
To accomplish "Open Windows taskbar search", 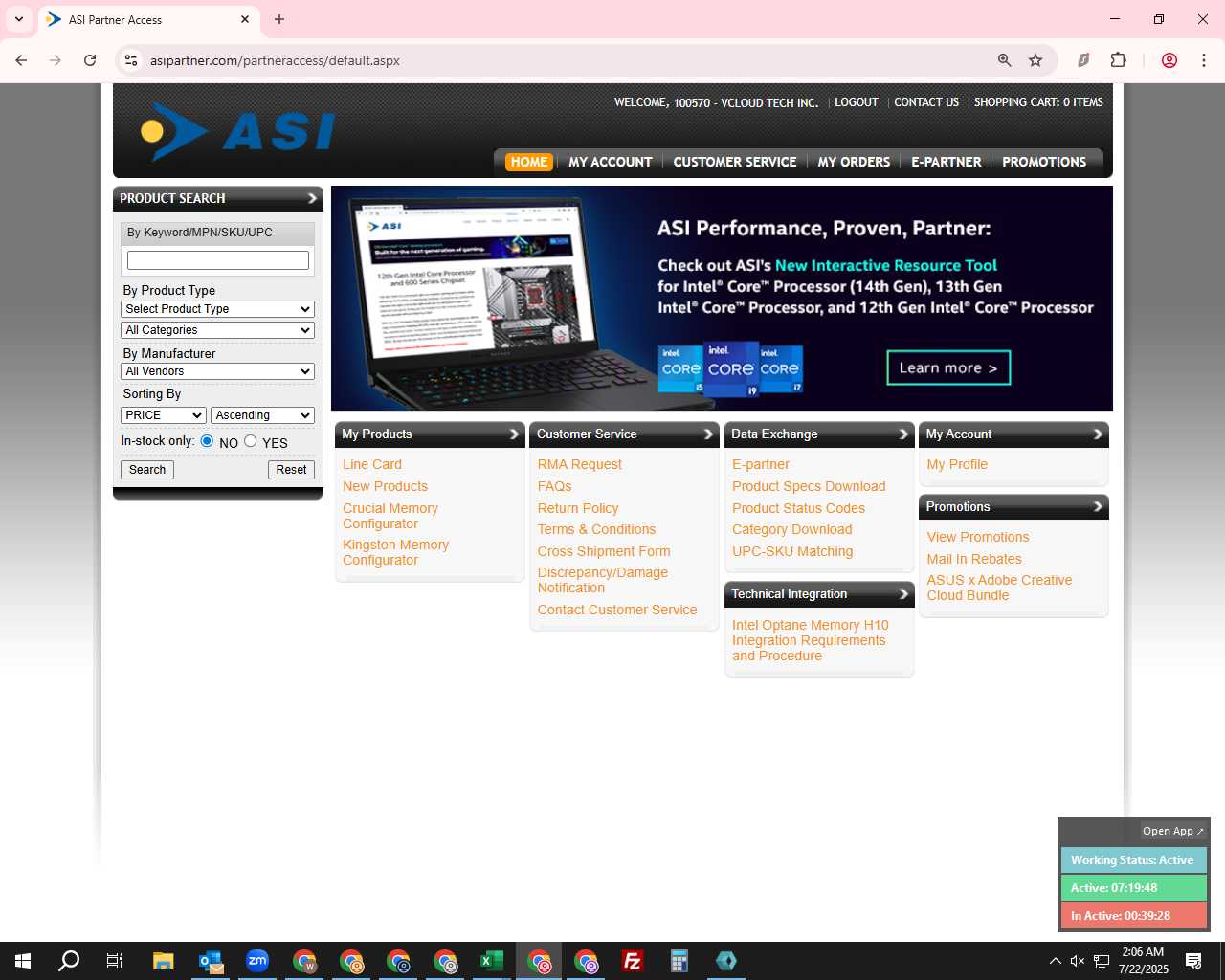I will 69,961.
